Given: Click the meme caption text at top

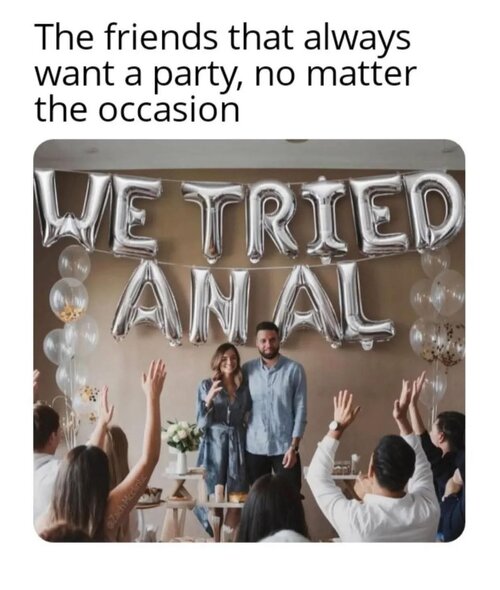Looking at the screenshot, I should click(x=226, y=73).
